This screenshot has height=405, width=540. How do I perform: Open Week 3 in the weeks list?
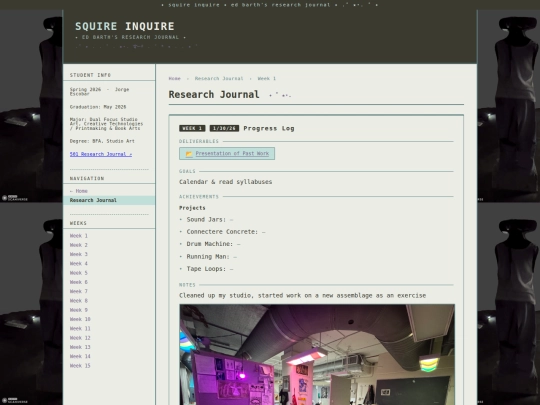pos(79,255)
